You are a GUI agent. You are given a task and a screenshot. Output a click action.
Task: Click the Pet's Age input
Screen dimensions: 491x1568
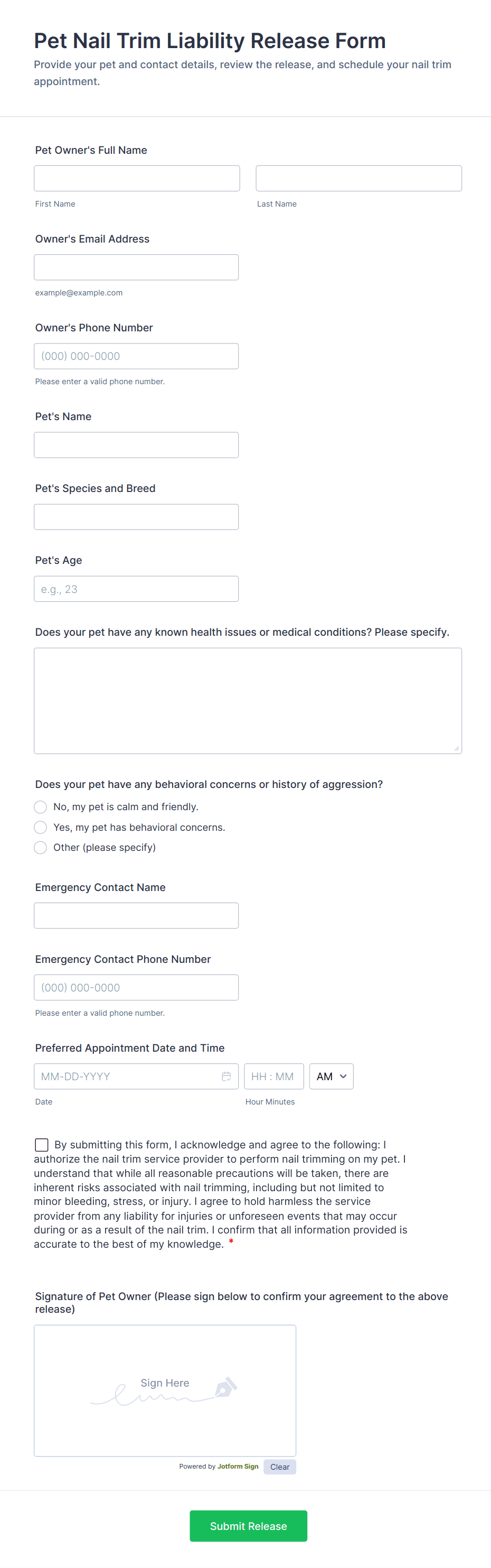pyautogui.click(x=136, y=589)
